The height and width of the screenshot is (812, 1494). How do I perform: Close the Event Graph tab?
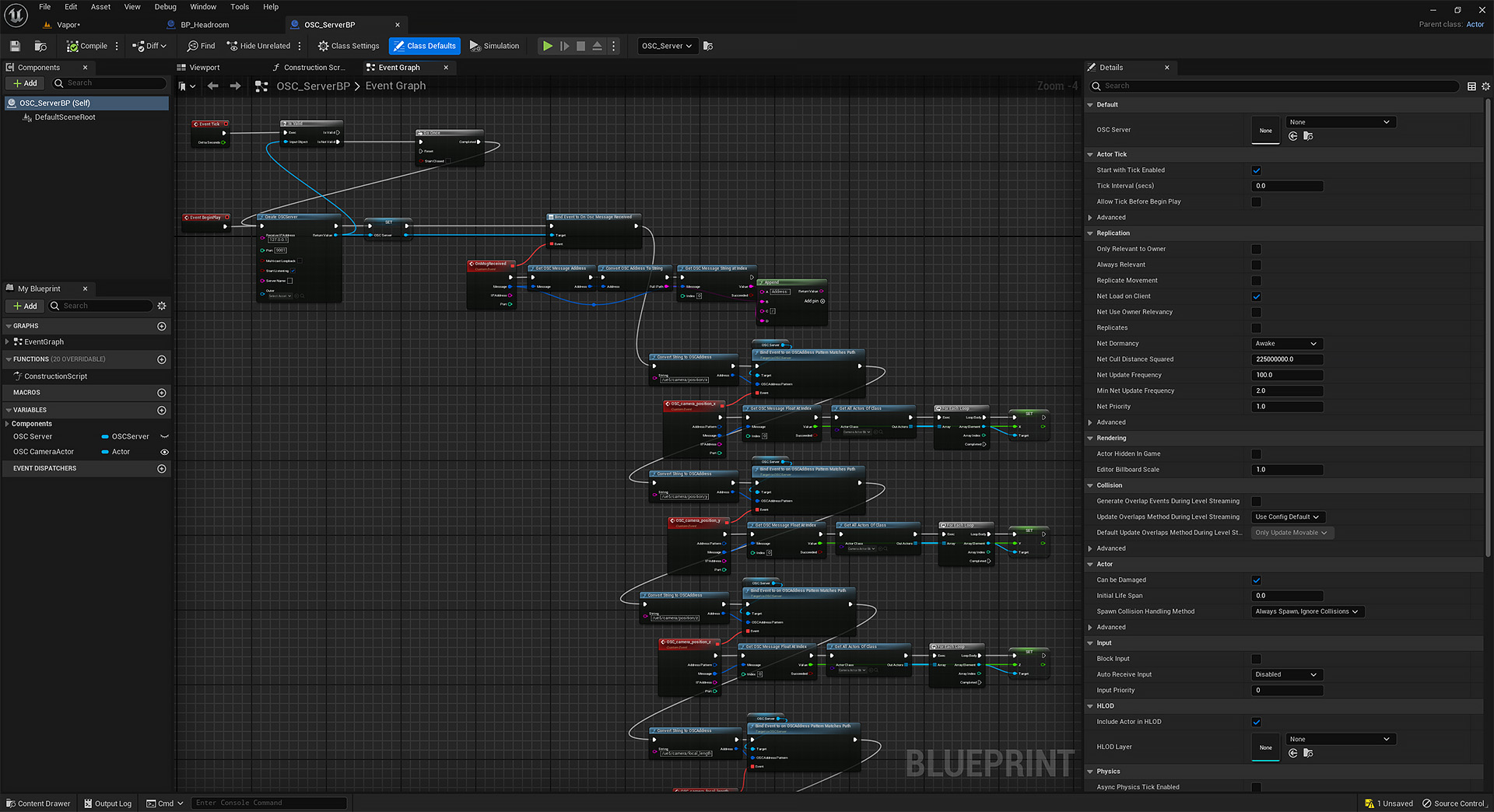tap(446, 68)
